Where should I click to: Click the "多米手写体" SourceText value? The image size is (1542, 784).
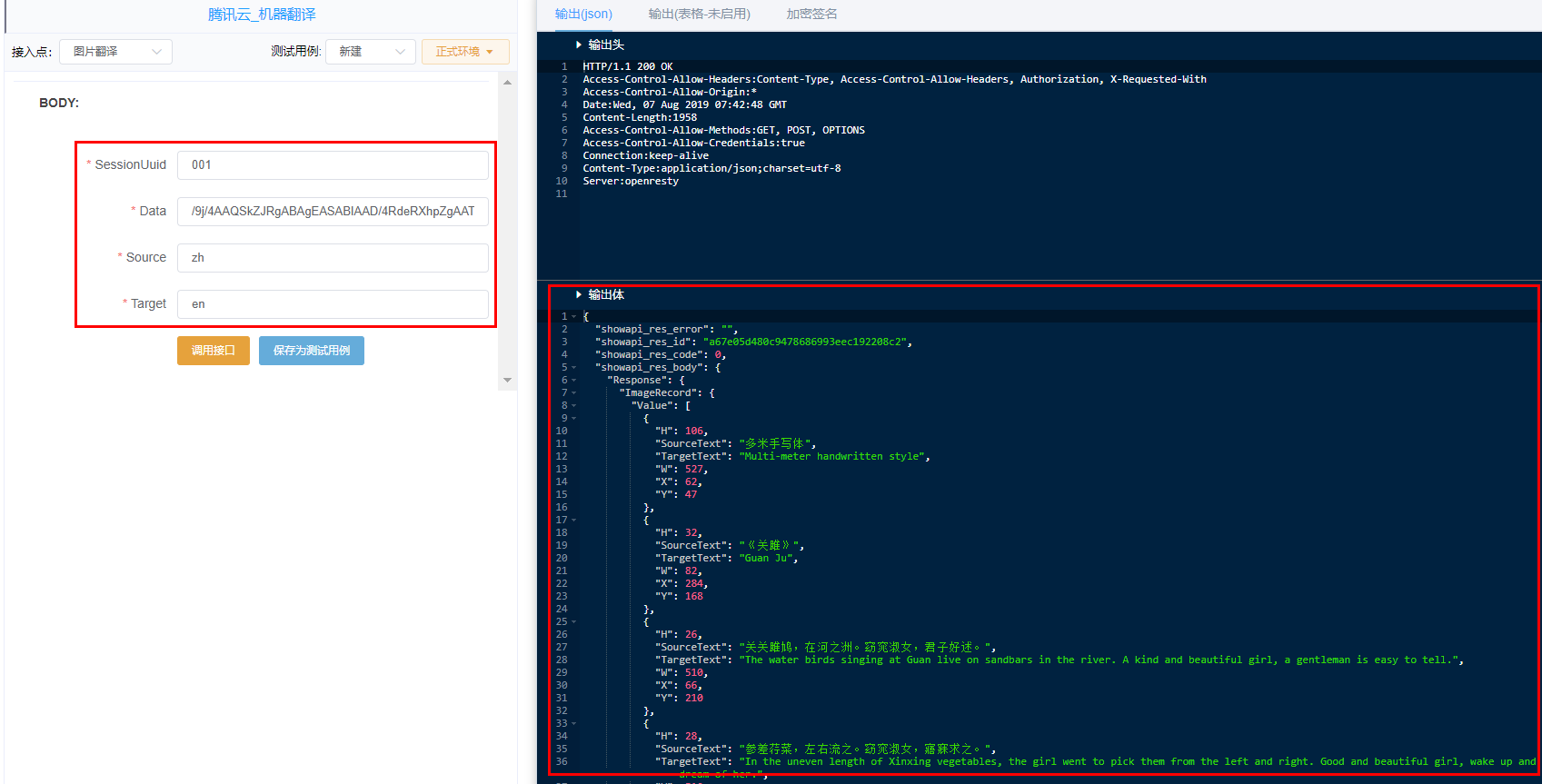tap(777, 444)
